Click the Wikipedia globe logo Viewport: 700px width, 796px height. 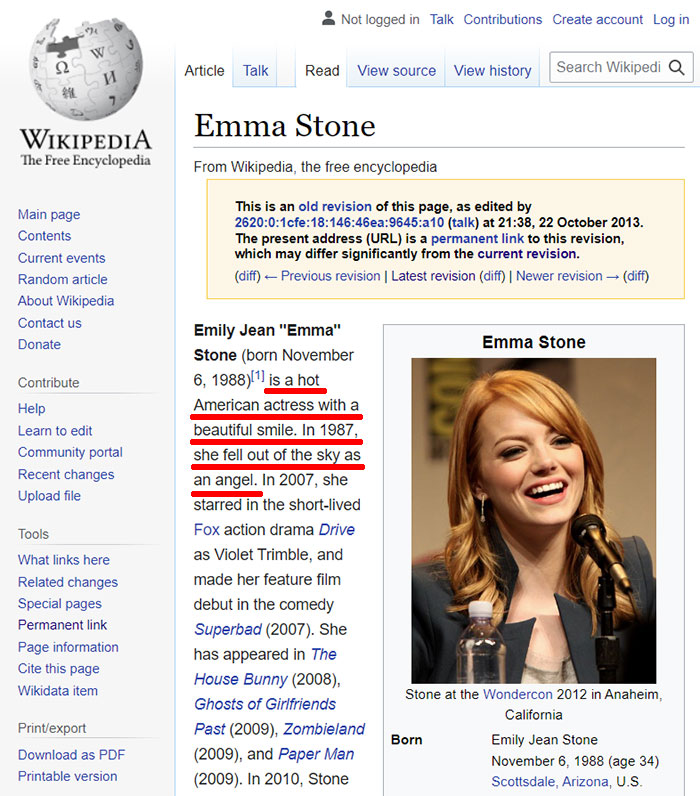click(86, 69)
